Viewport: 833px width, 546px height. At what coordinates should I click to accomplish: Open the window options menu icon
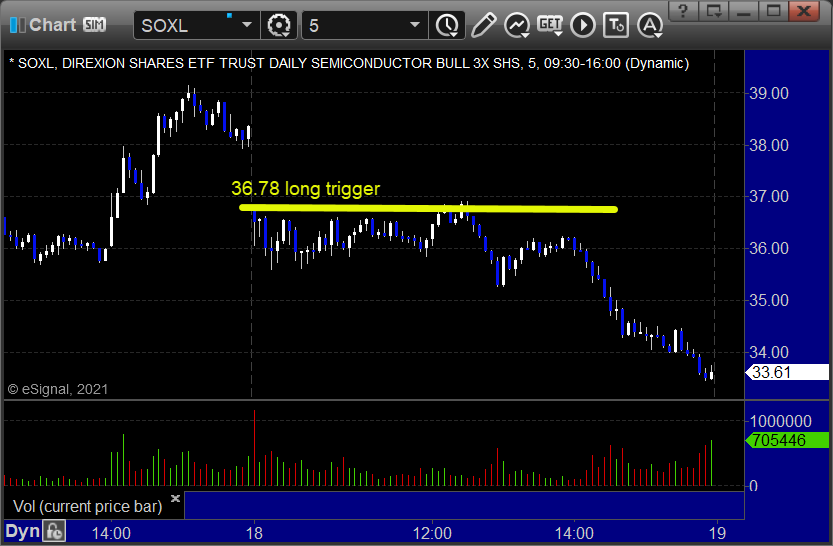(x=713, y=10)
